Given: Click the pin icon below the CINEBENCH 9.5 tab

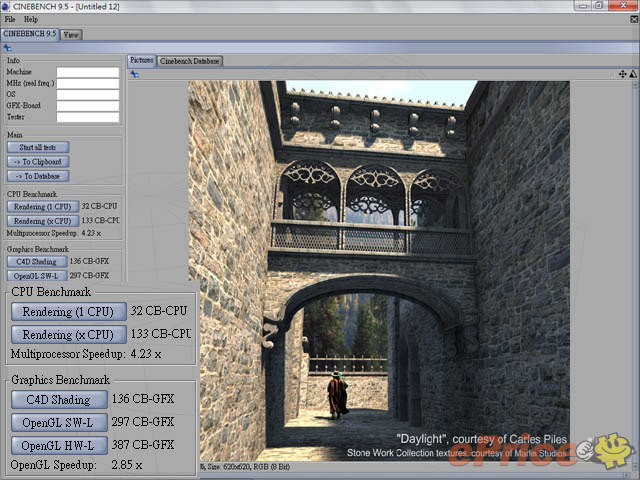Looking at the screenshot, I should [7, 48].
